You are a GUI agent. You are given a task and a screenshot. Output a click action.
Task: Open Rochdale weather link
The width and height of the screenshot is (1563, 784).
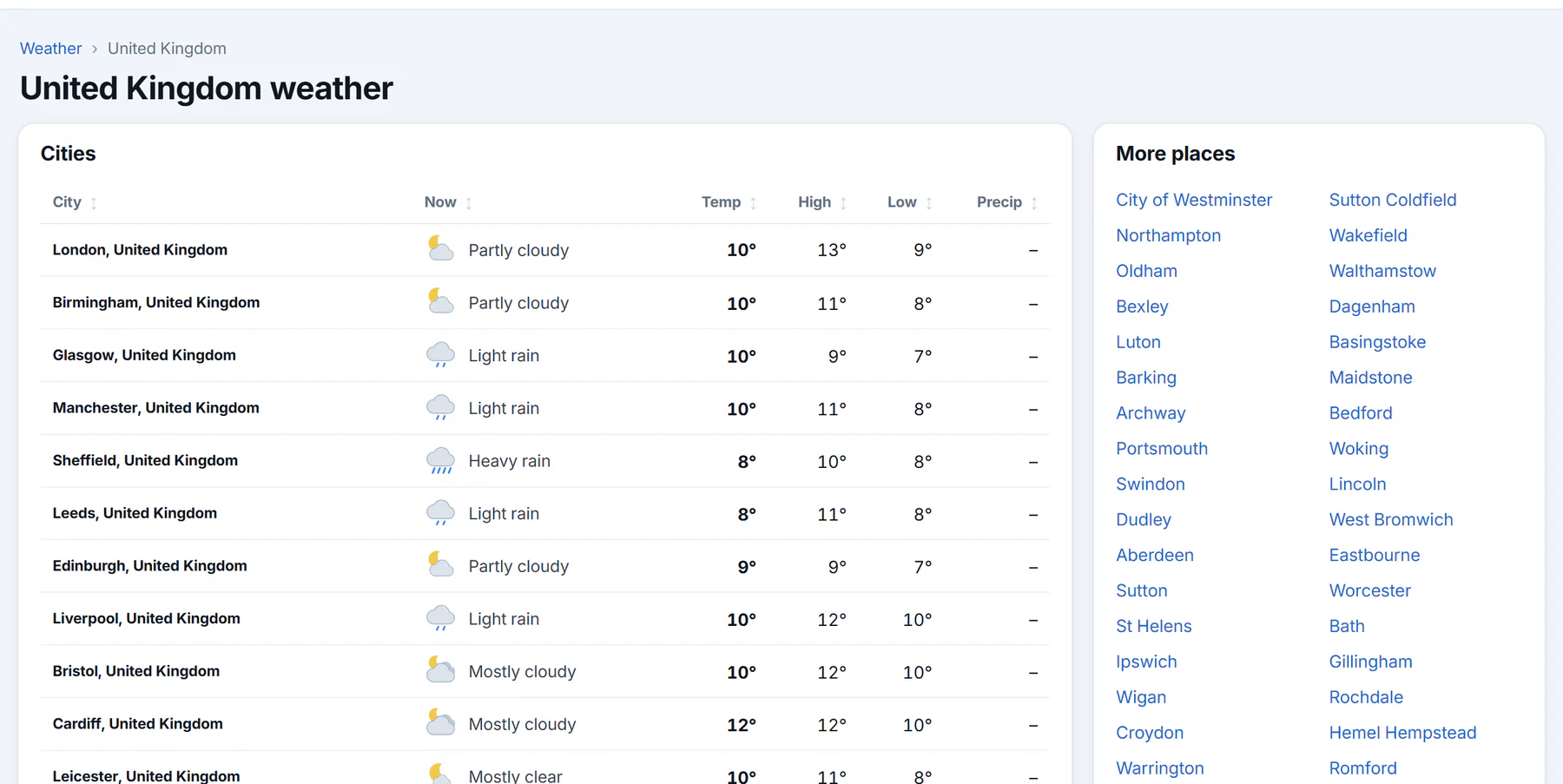[1366, 697]
